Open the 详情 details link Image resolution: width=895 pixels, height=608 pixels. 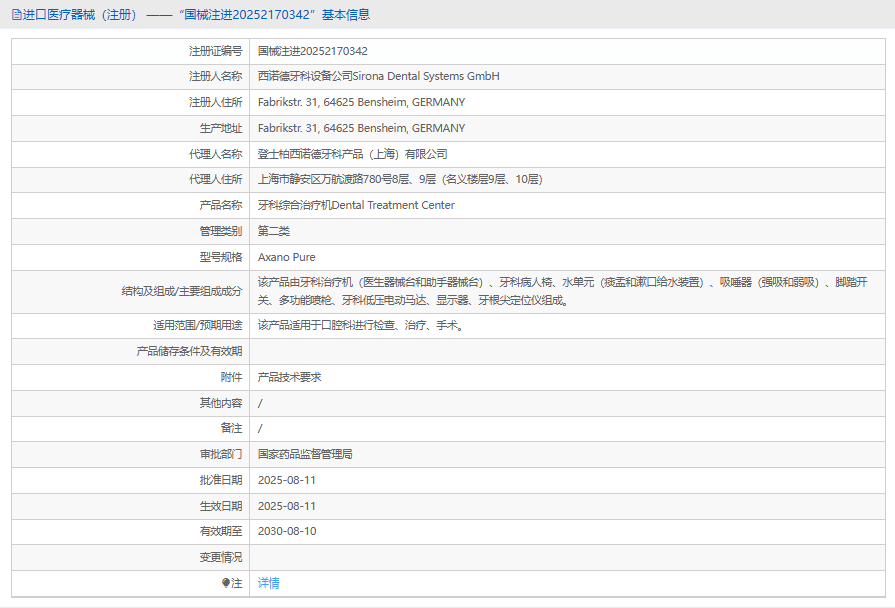[268, 583]
